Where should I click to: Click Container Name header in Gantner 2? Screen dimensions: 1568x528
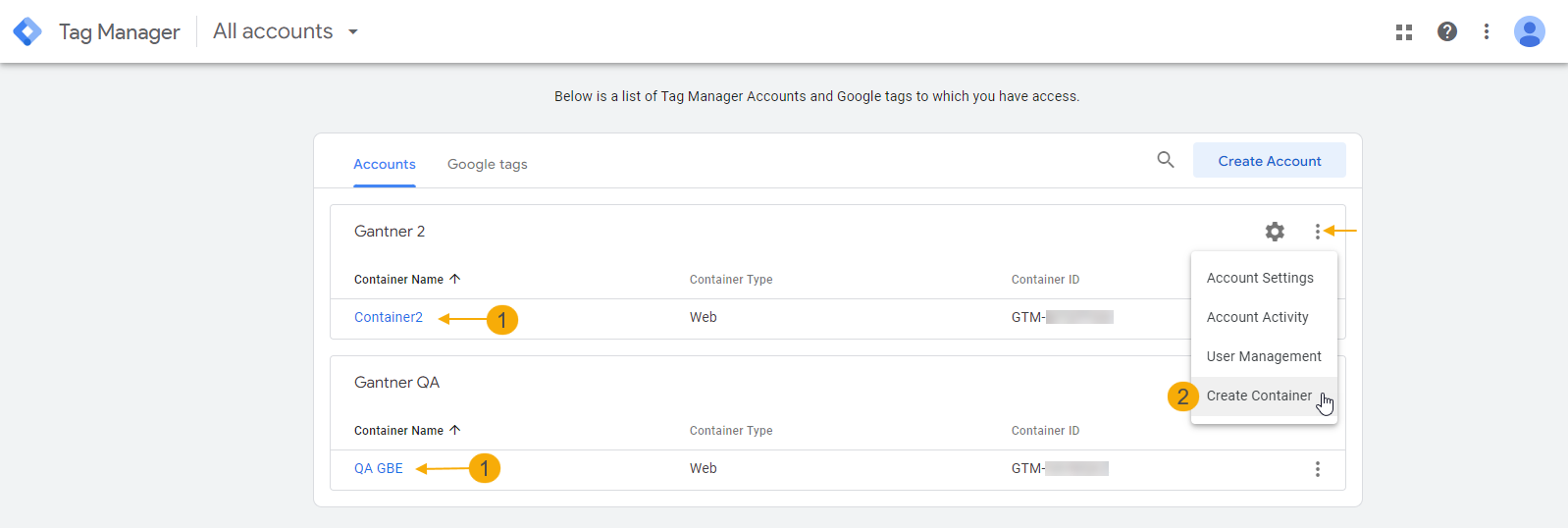click(399, 280)
